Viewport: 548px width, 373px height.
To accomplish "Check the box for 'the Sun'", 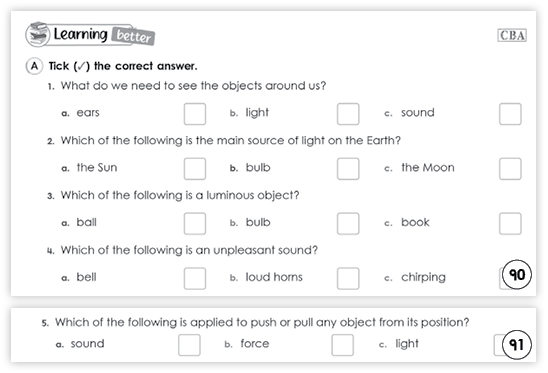I will pyautogui.click(x=195, y=169).
